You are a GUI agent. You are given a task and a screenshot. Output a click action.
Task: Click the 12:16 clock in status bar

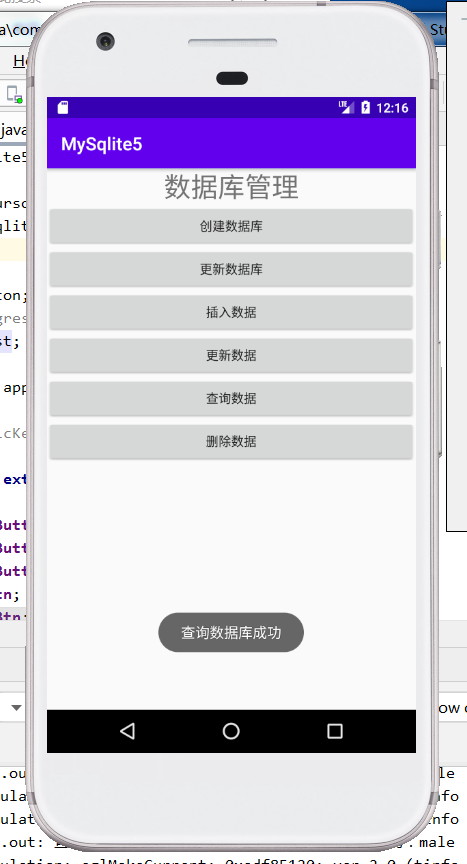point(392,107)
